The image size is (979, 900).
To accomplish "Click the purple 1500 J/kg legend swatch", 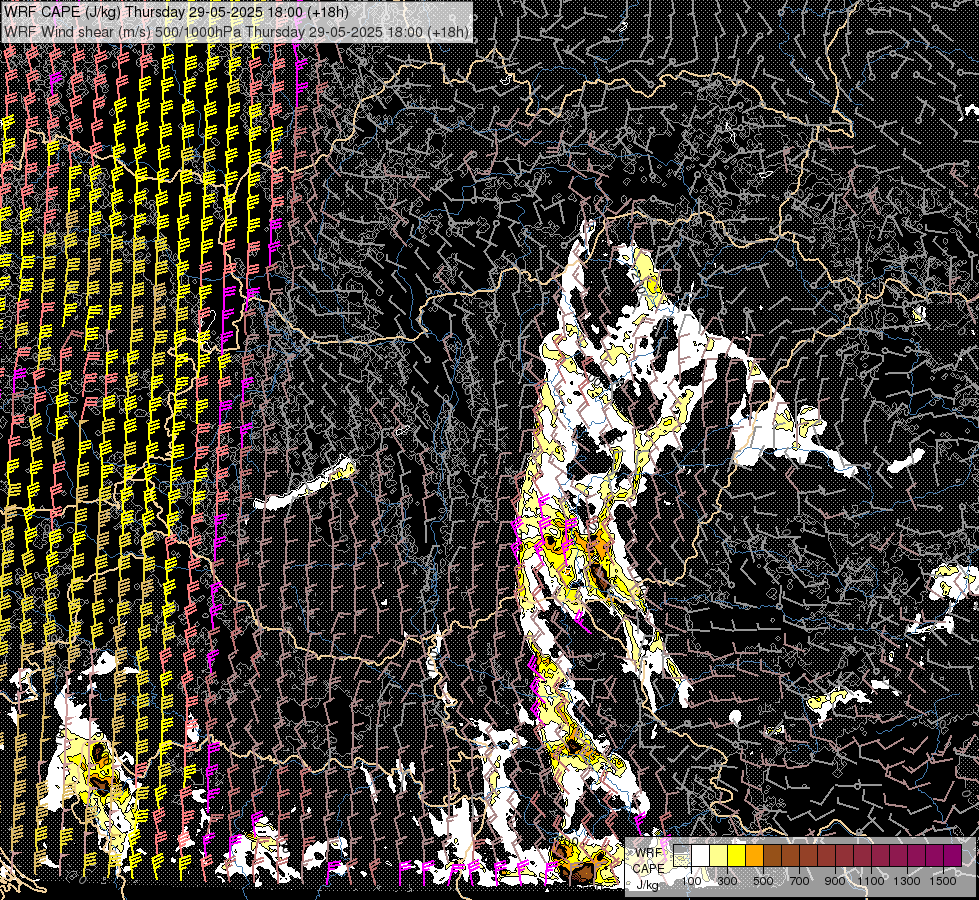I will [x=953, y=855].
